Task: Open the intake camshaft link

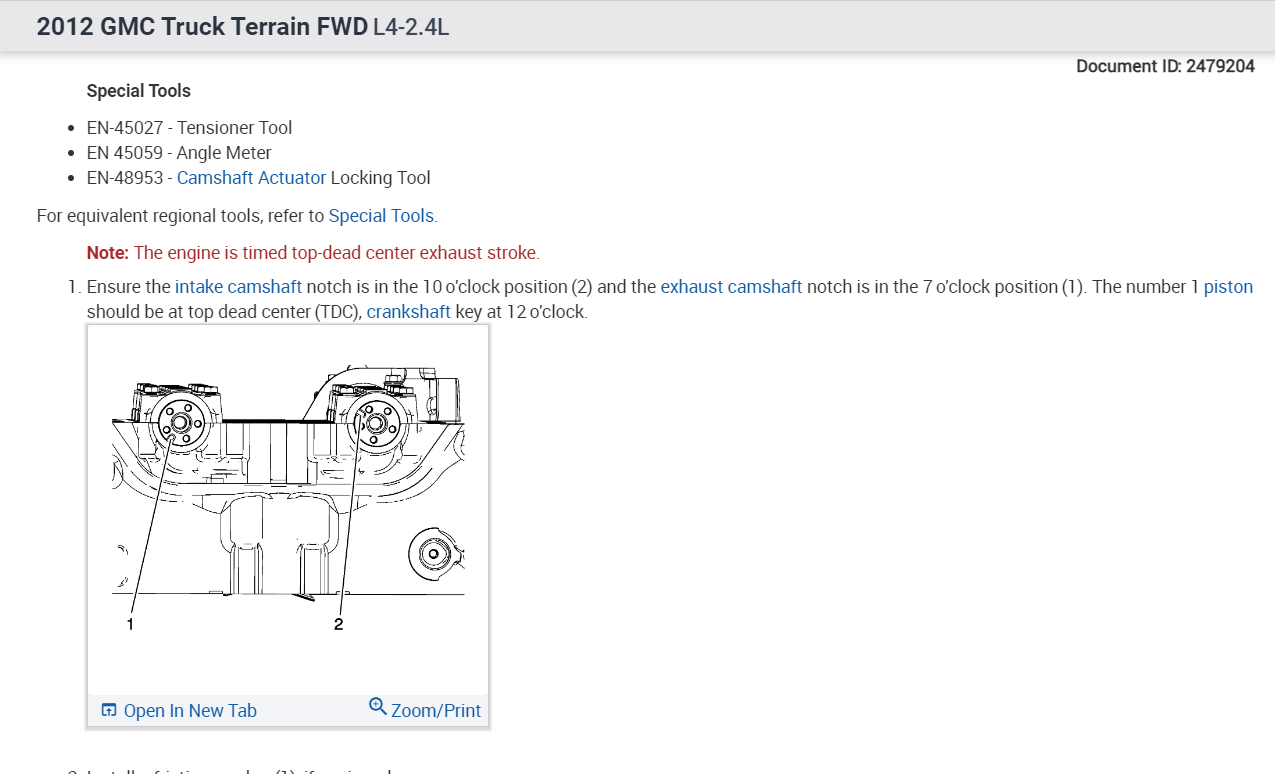Action: point(238,287)
